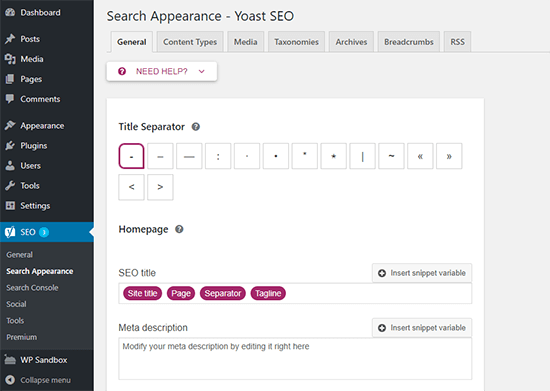Click the Appearance paintbrush icon
Viewport: 550px width, 391px height.
(10, 125)
